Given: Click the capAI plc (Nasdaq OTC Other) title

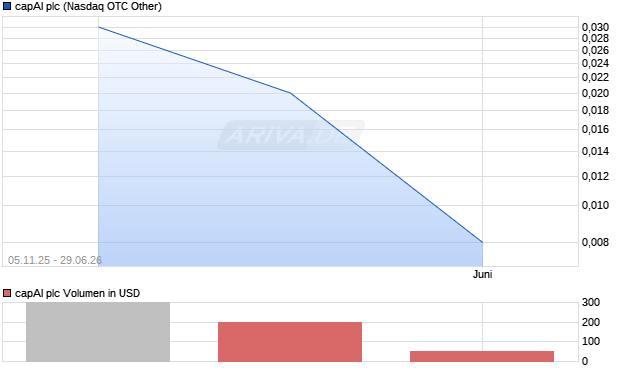Looking at the screenshot, I should click(88, 6).
